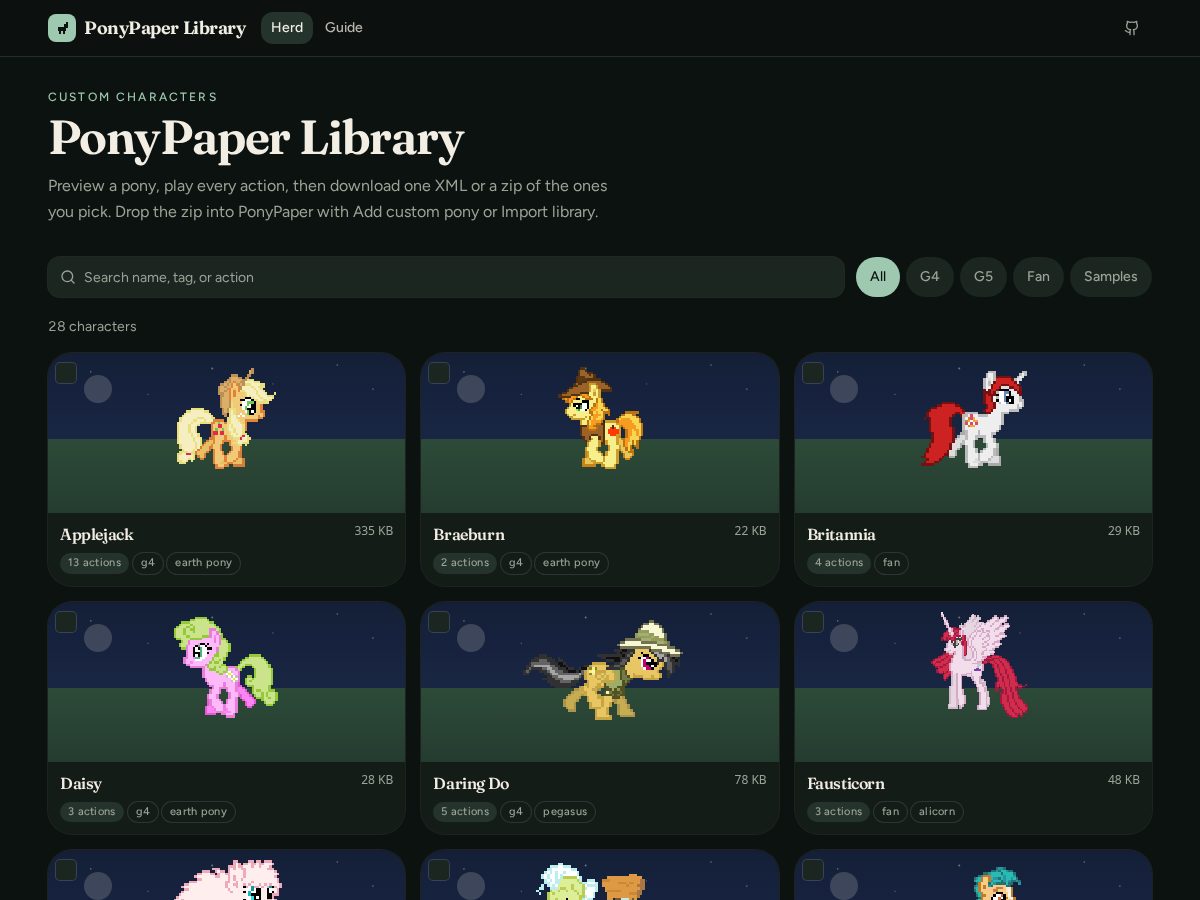This screenshot has width=1200, height=900.
Task: Preview the Braeburn pony sprite
Action: click(600, 418)
